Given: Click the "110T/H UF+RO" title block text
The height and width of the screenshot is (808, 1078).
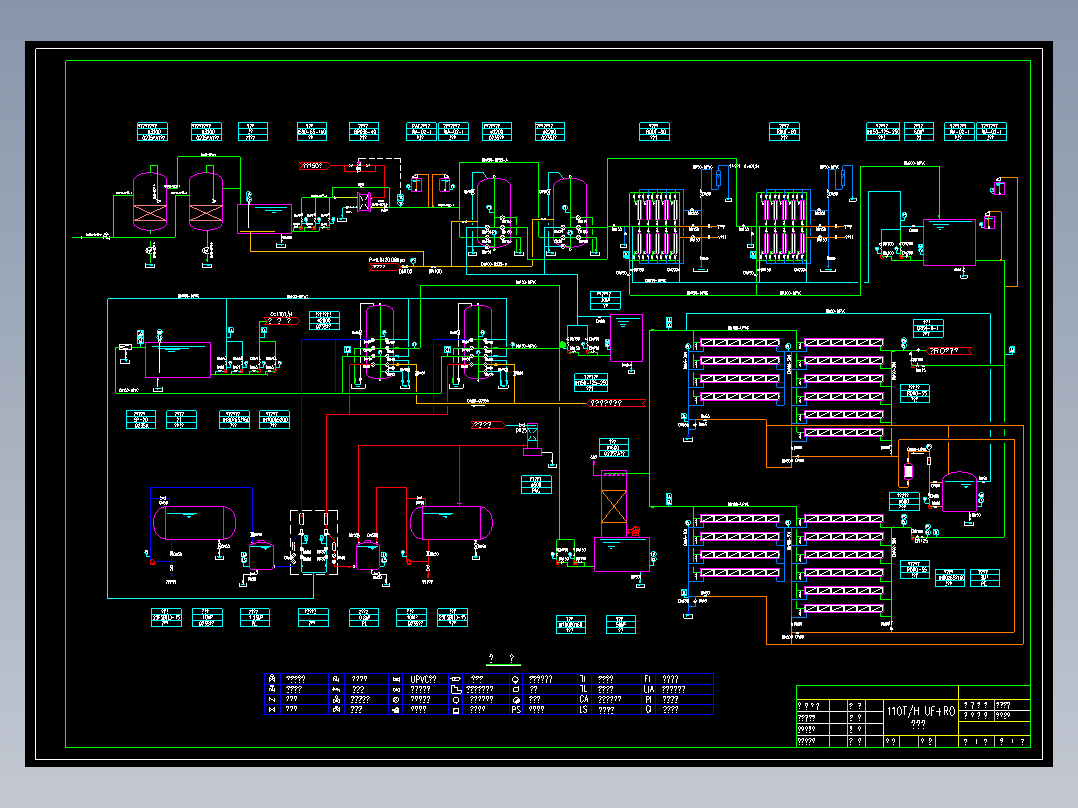Looking at the screenshot, I should pyautogui.click(x=921, y=711).
